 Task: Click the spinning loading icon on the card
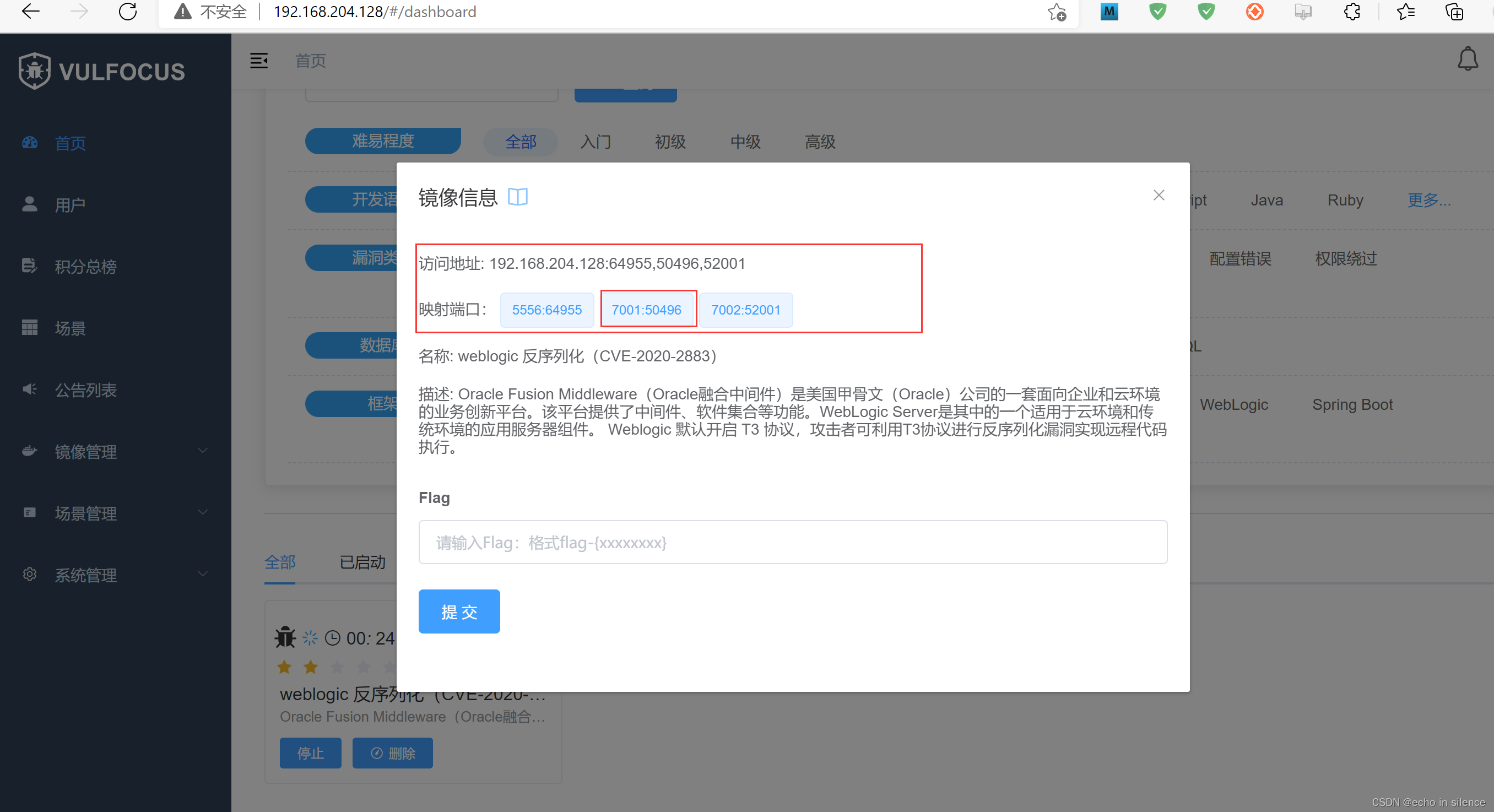[x=310, y=638]
